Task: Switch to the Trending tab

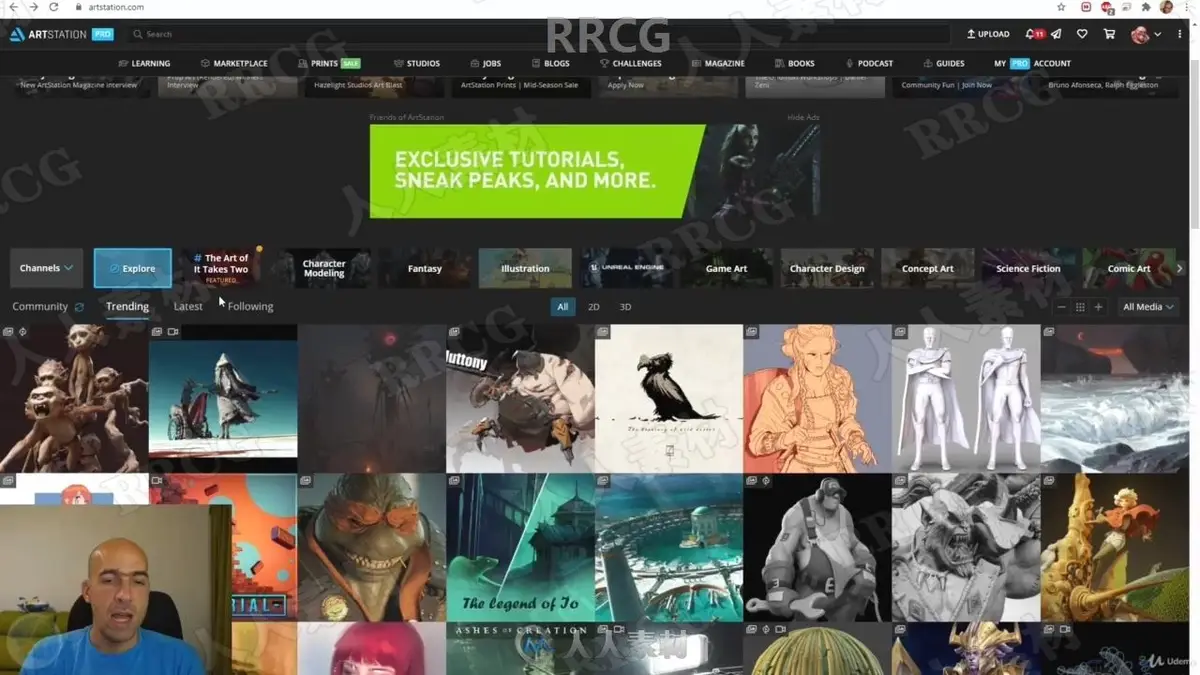Action: (127, 307)
